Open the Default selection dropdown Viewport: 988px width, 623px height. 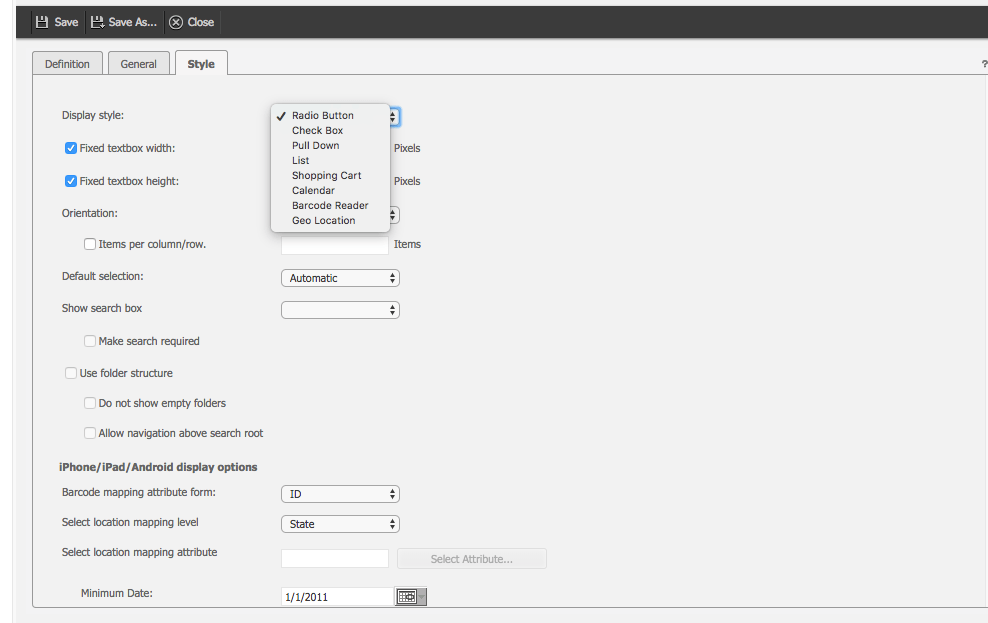tap(340, 278)
